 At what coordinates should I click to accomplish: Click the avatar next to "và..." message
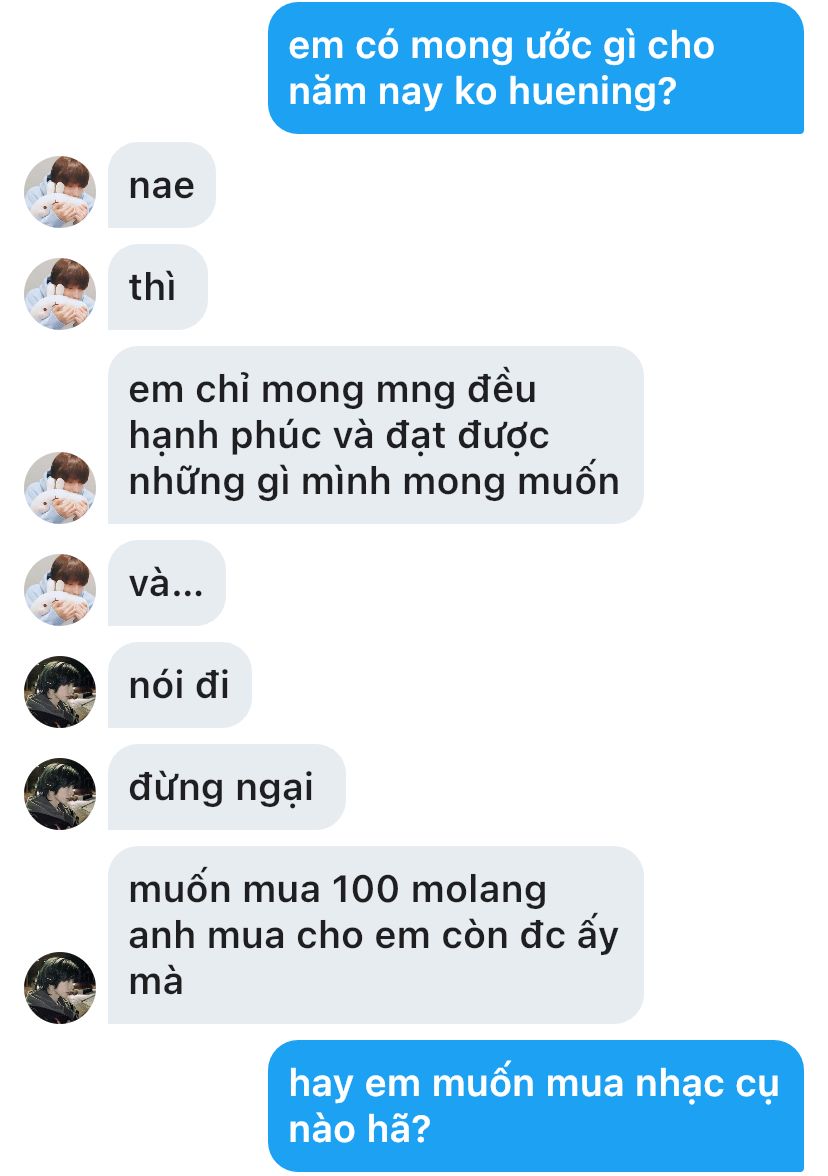[60, 590]
